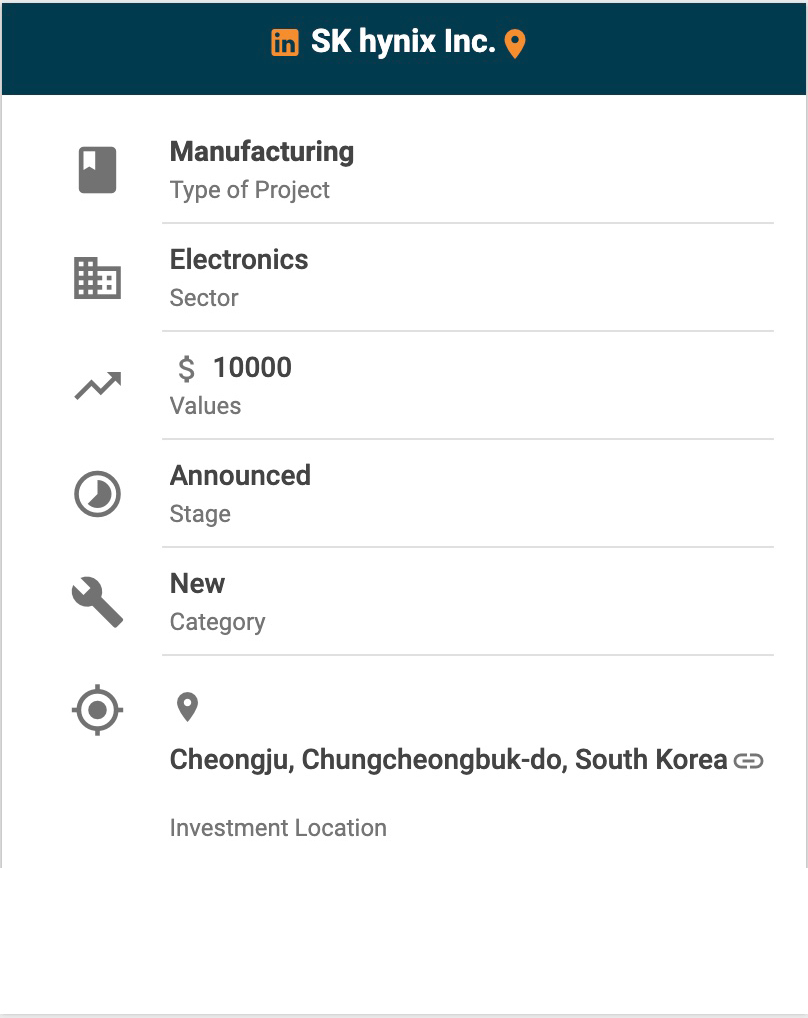Click the SK hynix Inc. title
The width and height of the screenshot is (808, 1018).
(403, 42)
